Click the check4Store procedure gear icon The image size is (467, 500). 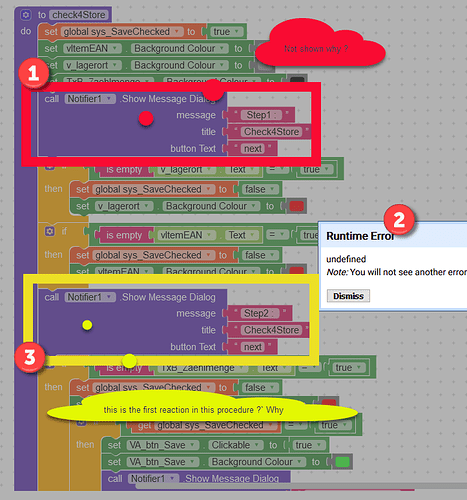click(25, 15)
